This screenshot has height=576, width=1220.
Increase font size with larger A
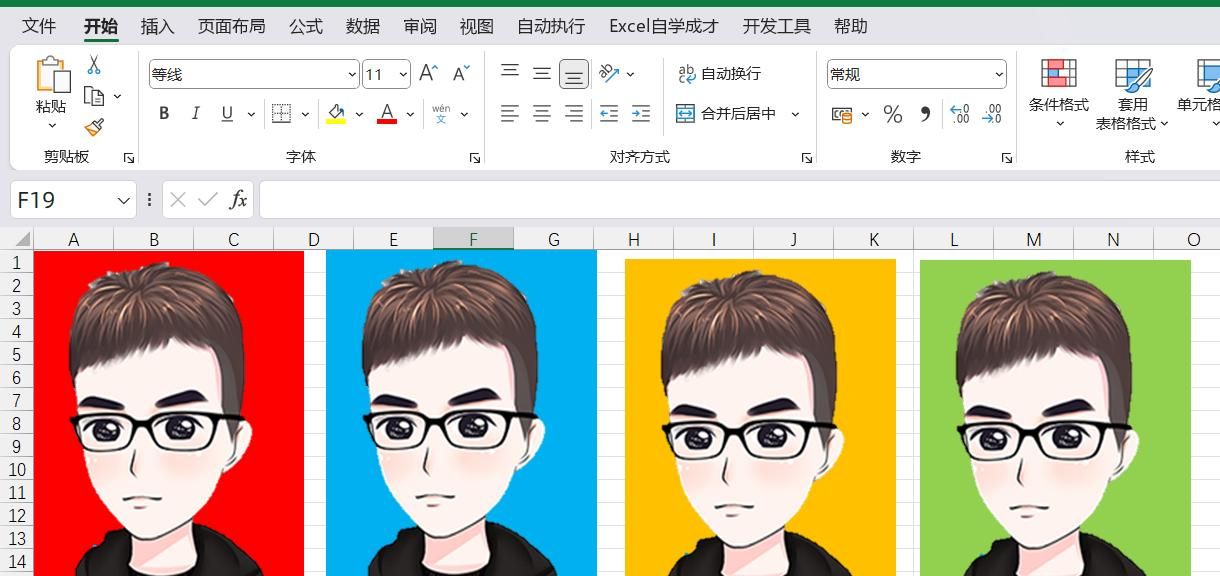[x=428, y=73]
